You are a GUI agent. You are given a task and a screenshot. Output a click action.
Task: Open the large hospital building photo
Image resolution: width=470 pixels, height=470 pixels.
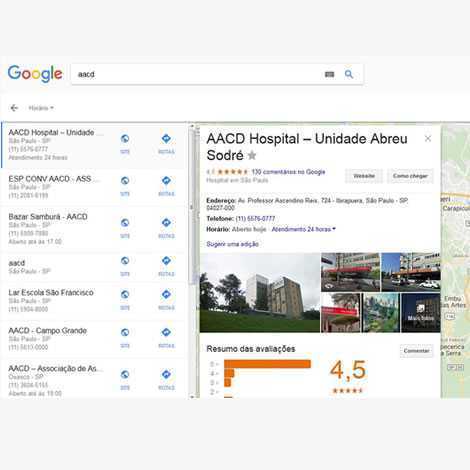pyautogui.click(x=260, y=293)
